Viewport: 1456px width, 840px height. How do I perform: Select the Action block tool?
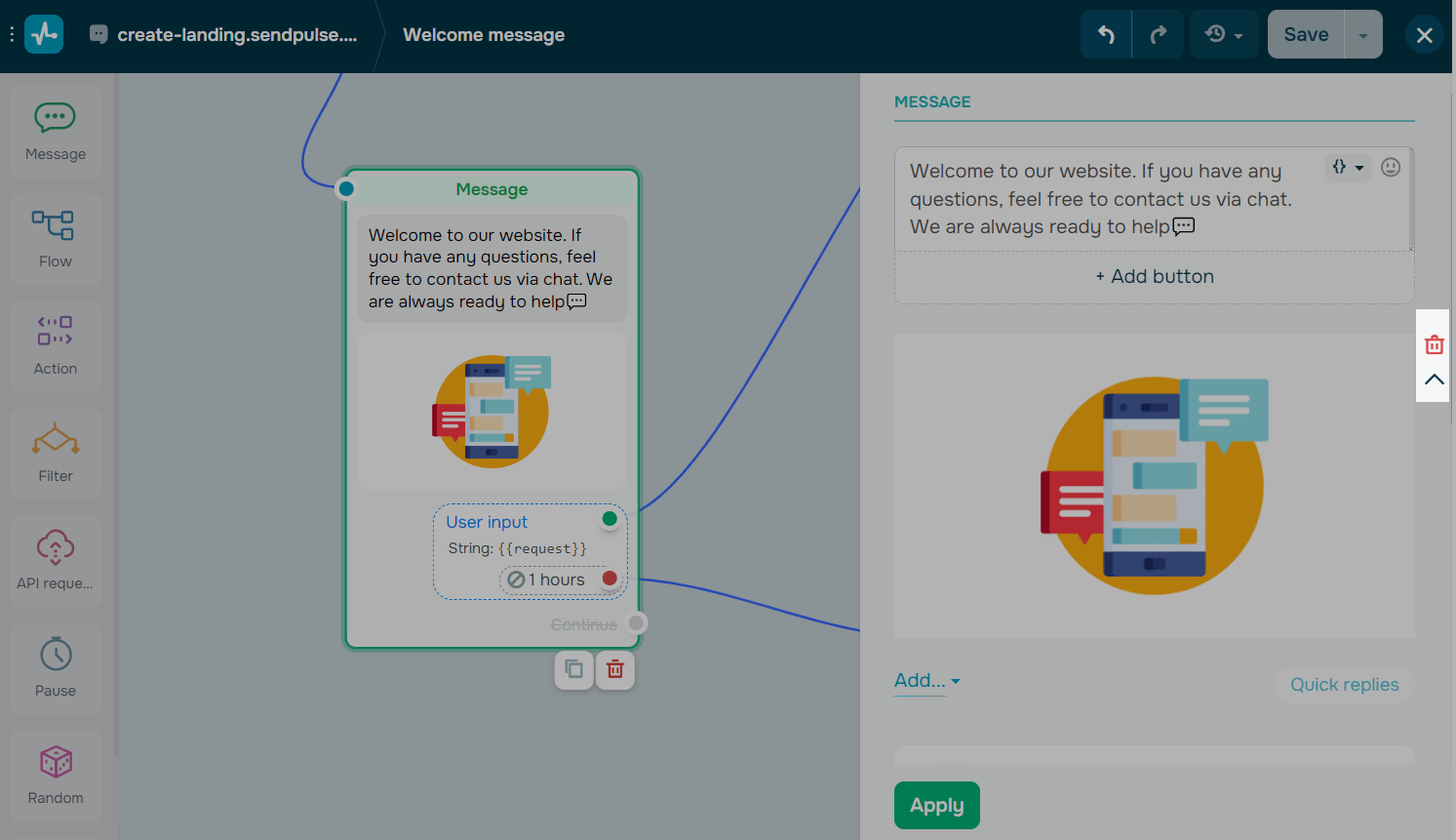pos(56,346)
